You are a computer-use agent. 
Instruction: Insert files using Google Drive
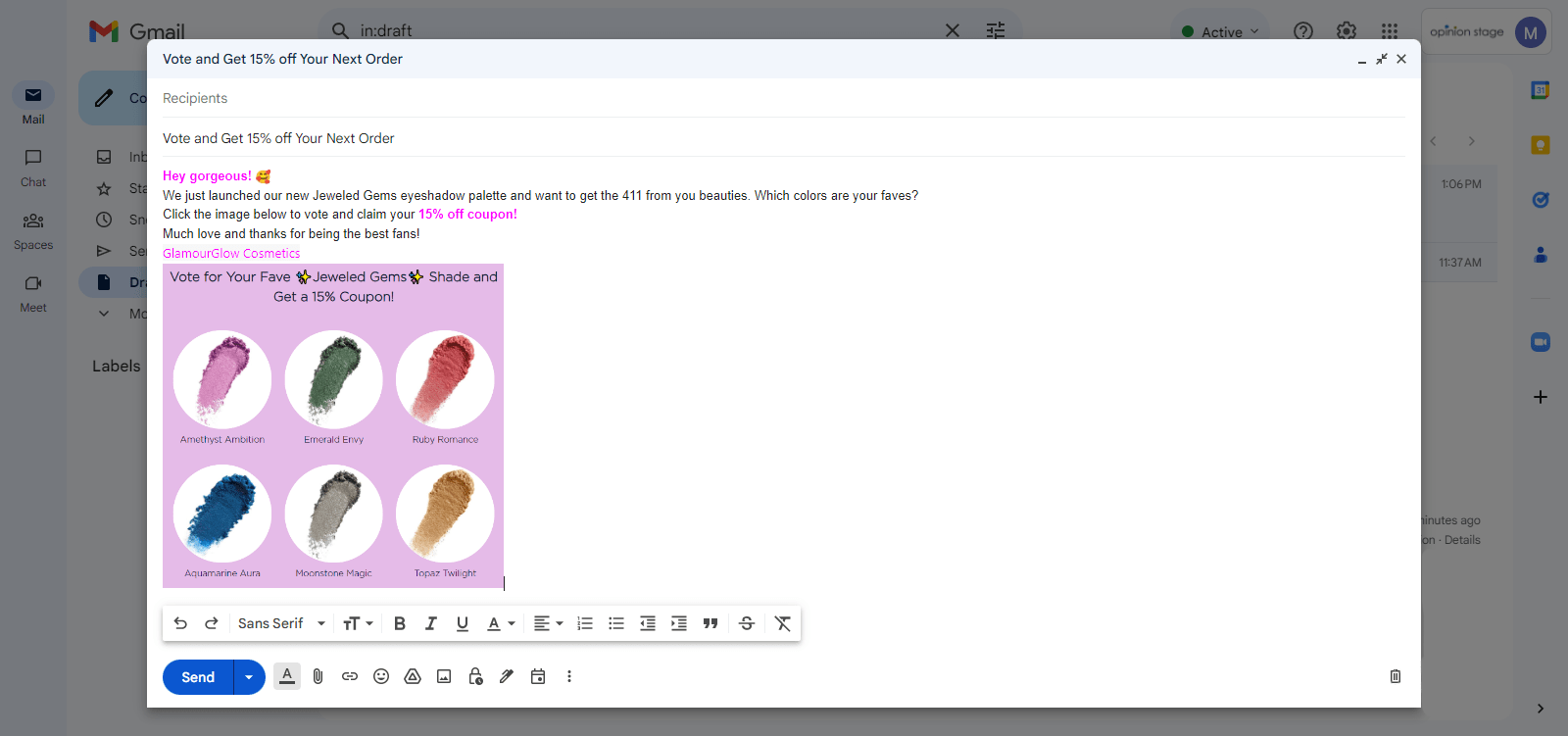click(413, 676)
